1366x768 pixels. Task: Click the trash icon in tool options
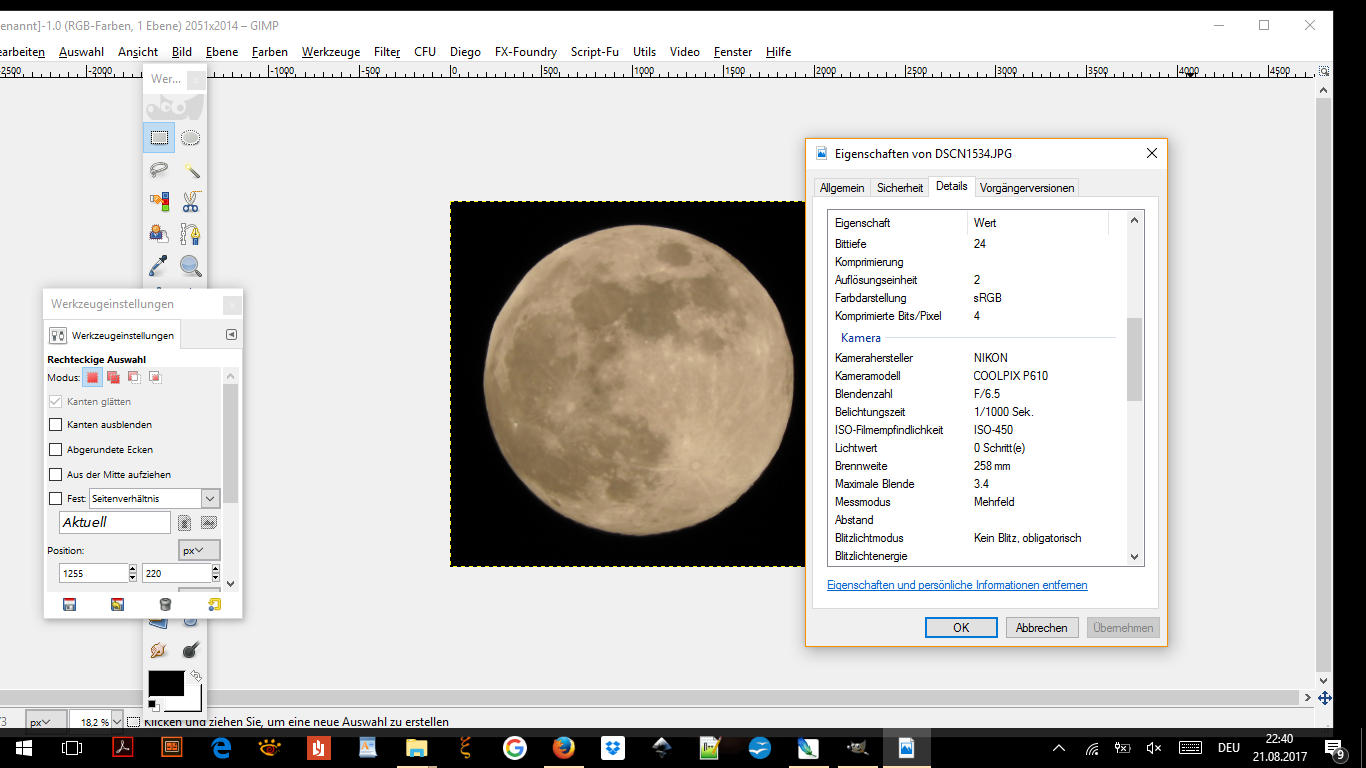[x=165, y=604]
